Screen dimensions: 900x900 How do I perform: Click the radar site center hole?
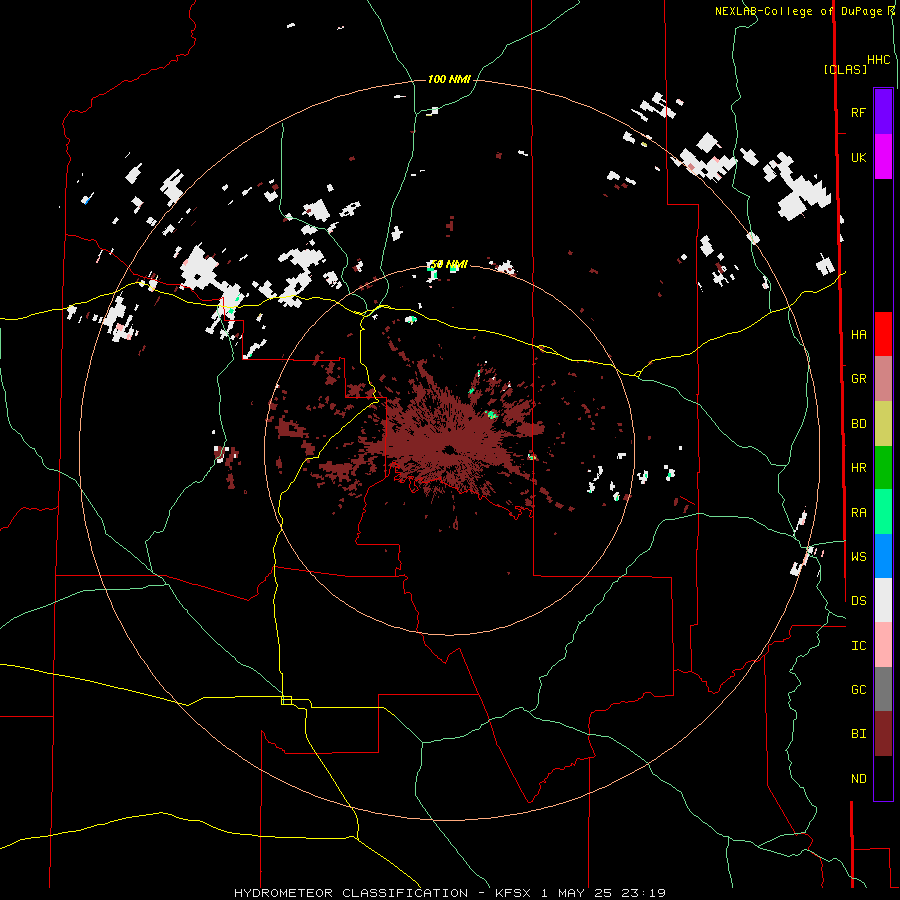coord(449,450)
